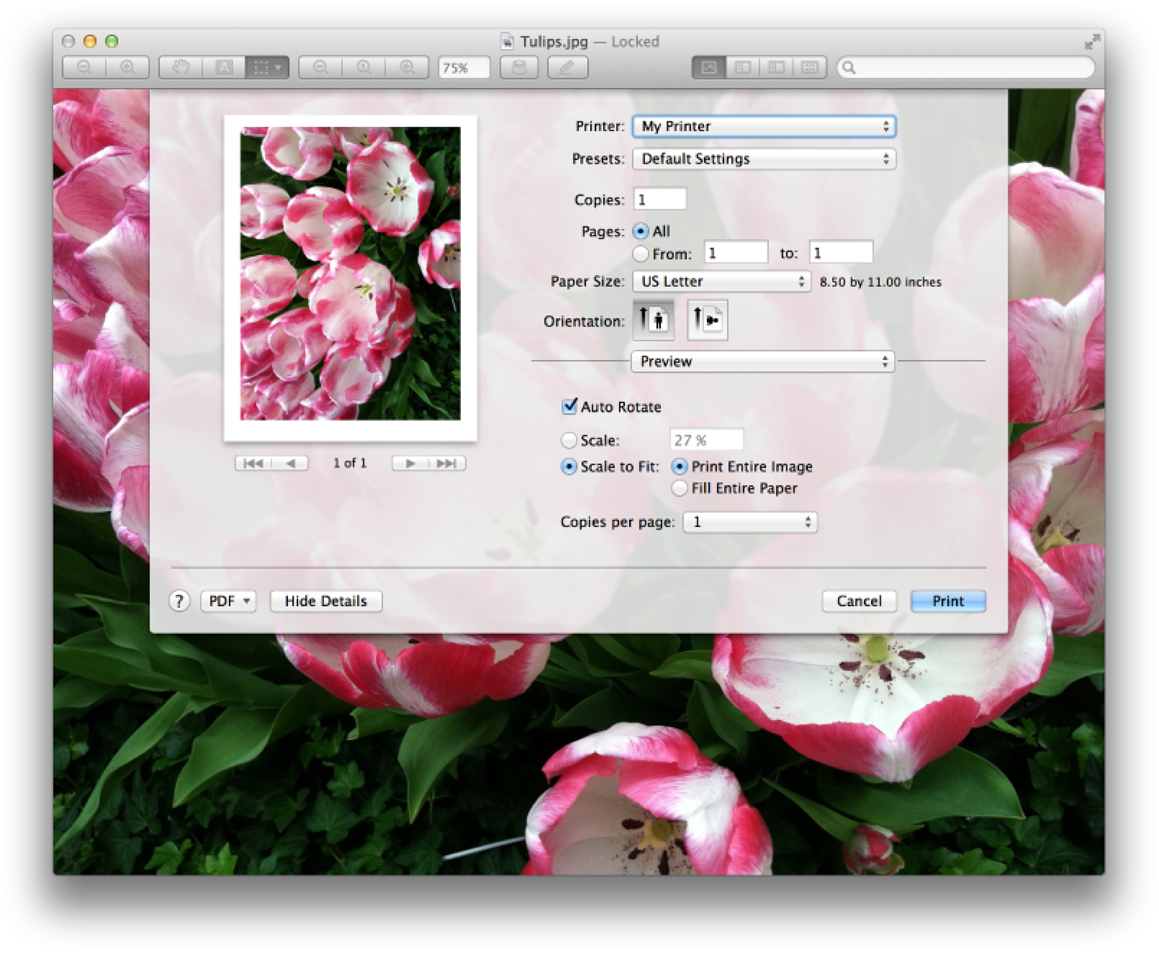Open the Paper Size dropdown
This screenshot has height=953, width=1159.
coord(720,282)
